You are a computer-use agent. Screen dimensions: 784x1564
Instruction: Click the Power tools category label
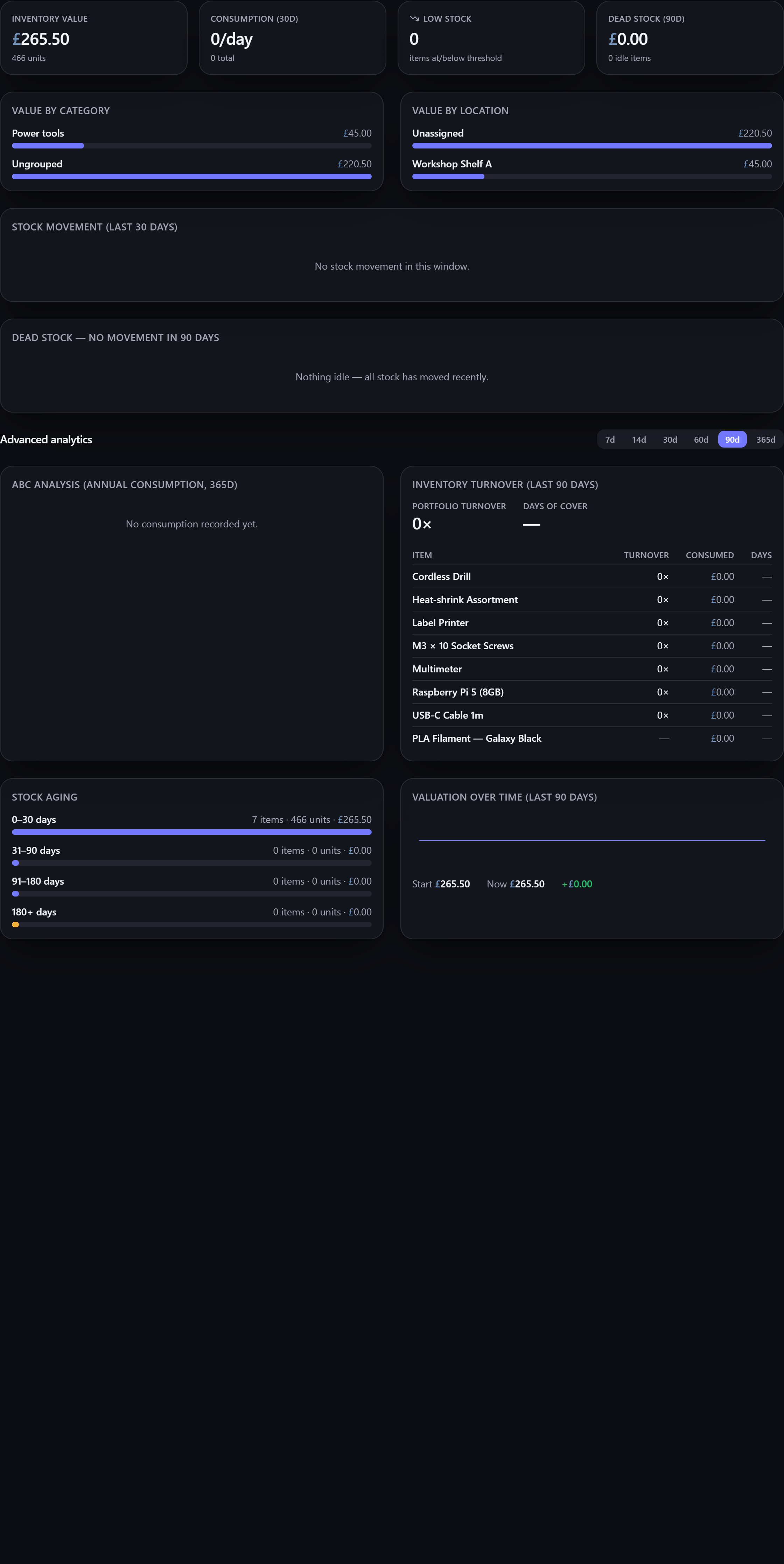point(37,133)
